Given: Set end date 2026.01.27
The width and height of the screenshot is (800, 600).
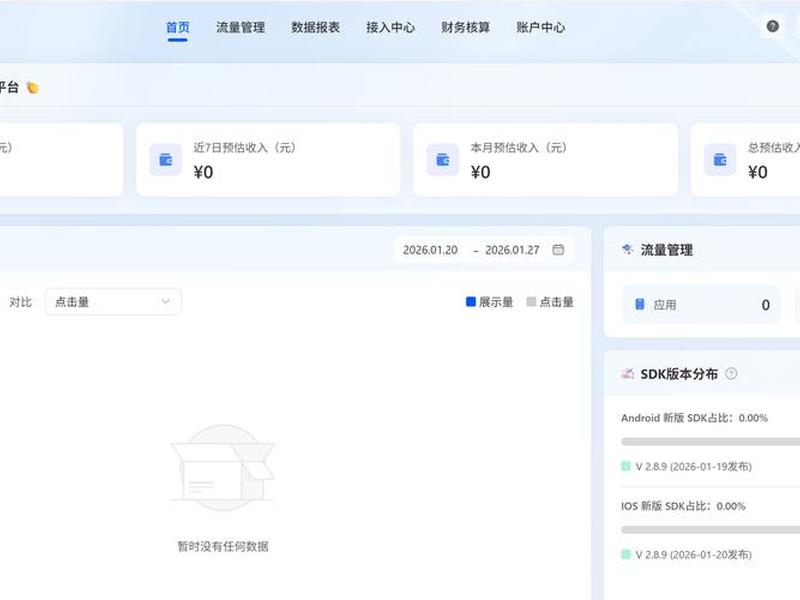Looking at the screenshot, I should click(512, 250).
